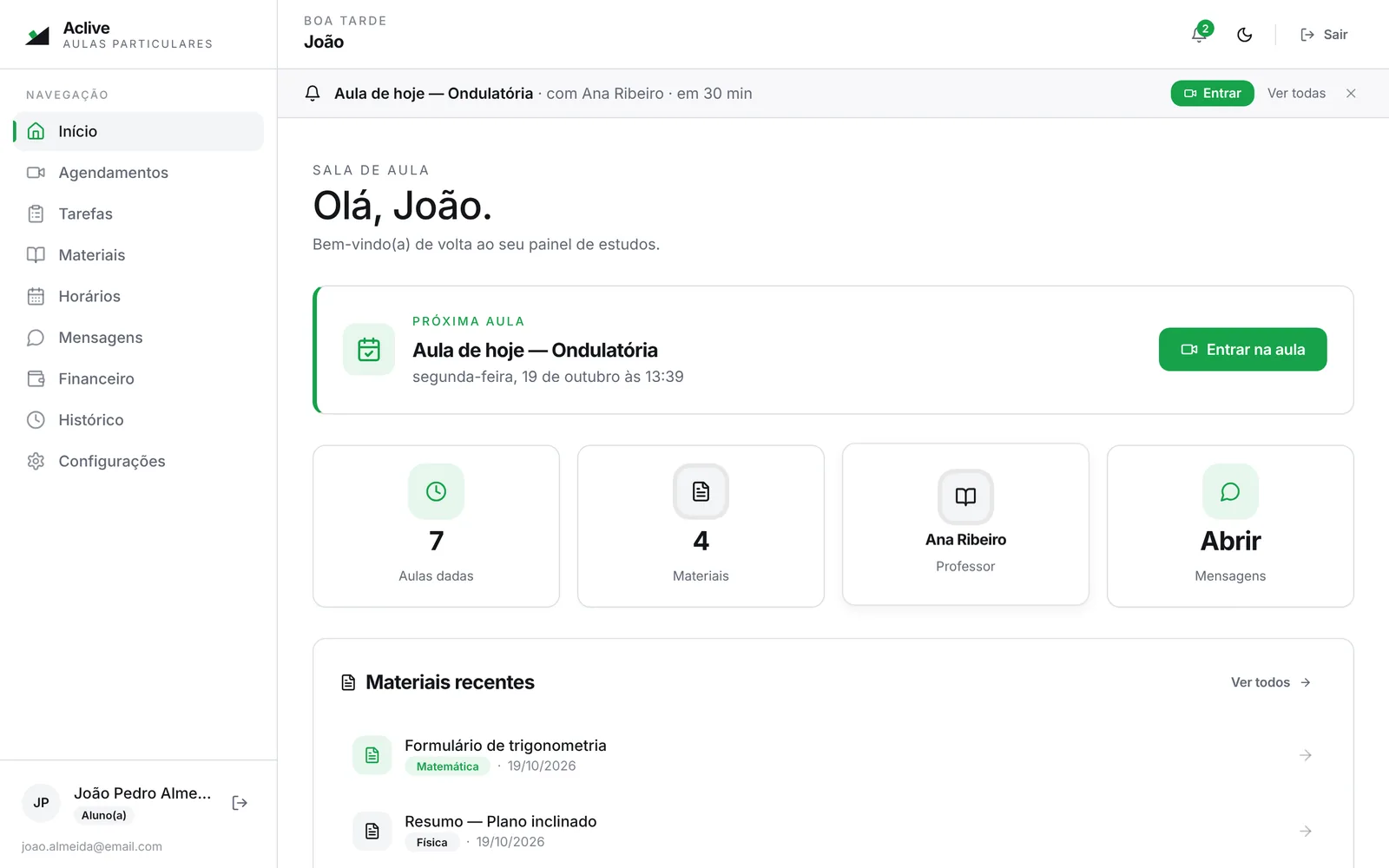Open the 4 Materiais stat card
The image size is (1389, 868).
tap(701, 526)
